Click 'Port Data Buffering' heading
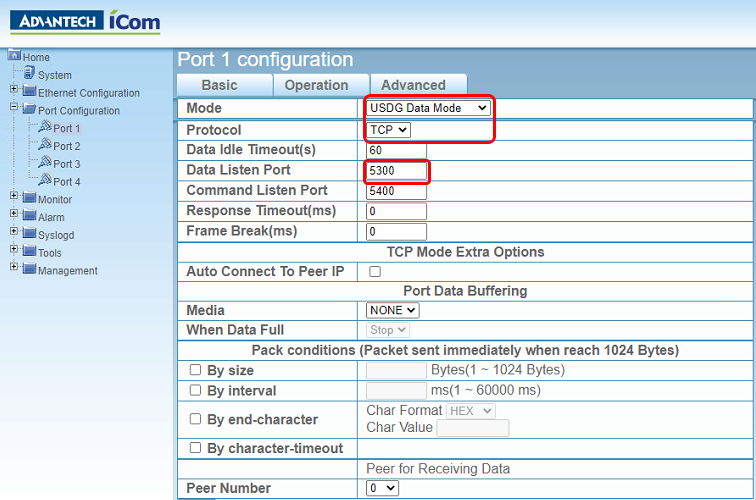Image resolution: width=756 pixels, height=500 pixels. (x=465, y=291)
